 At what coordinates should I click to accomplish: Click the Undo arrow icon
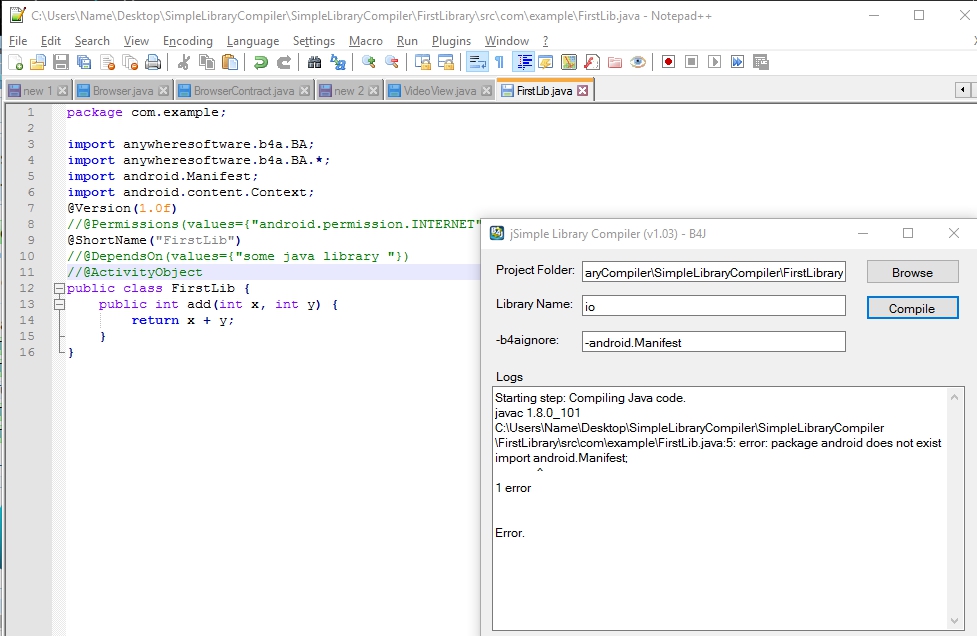pos(260,62)
